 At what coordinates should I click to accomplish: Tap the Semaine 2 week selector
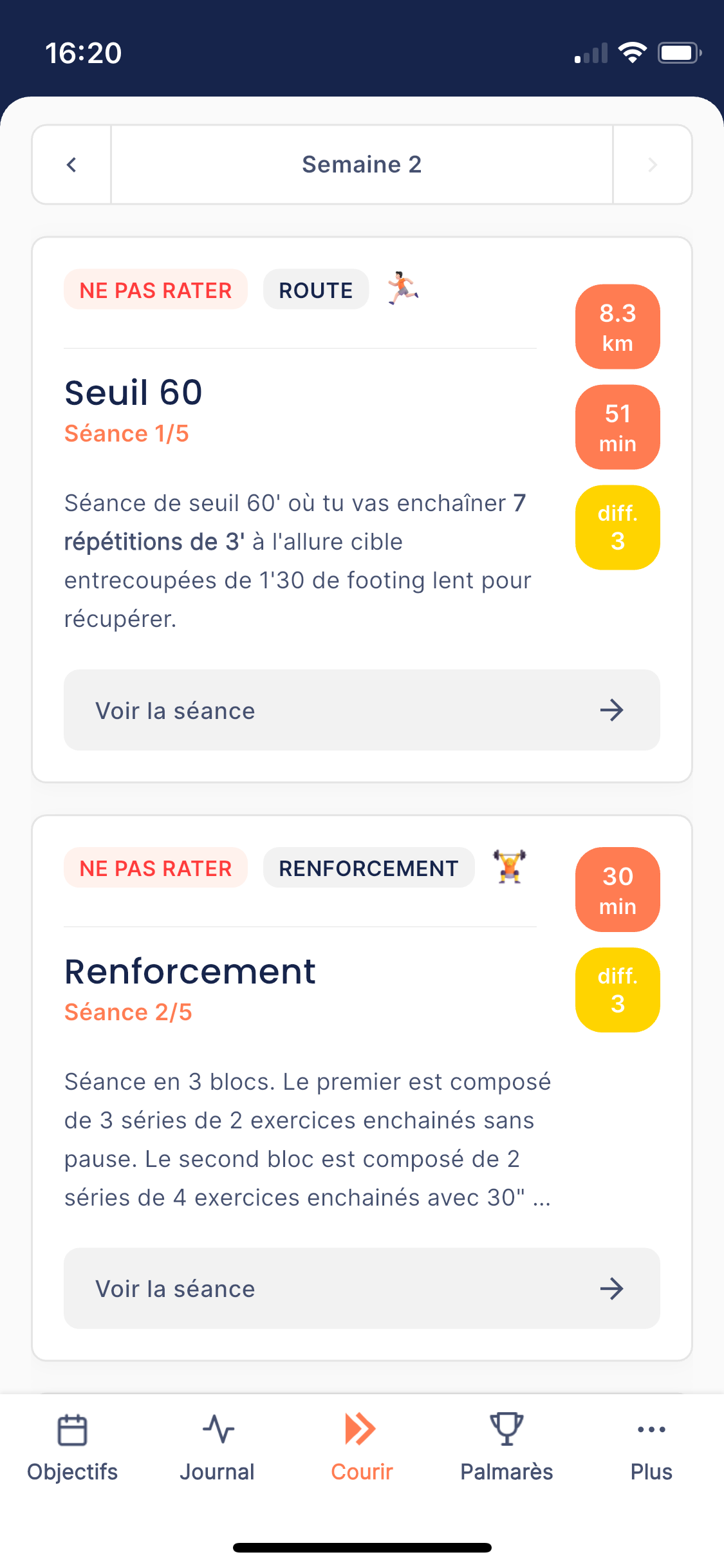pos(362,165)
